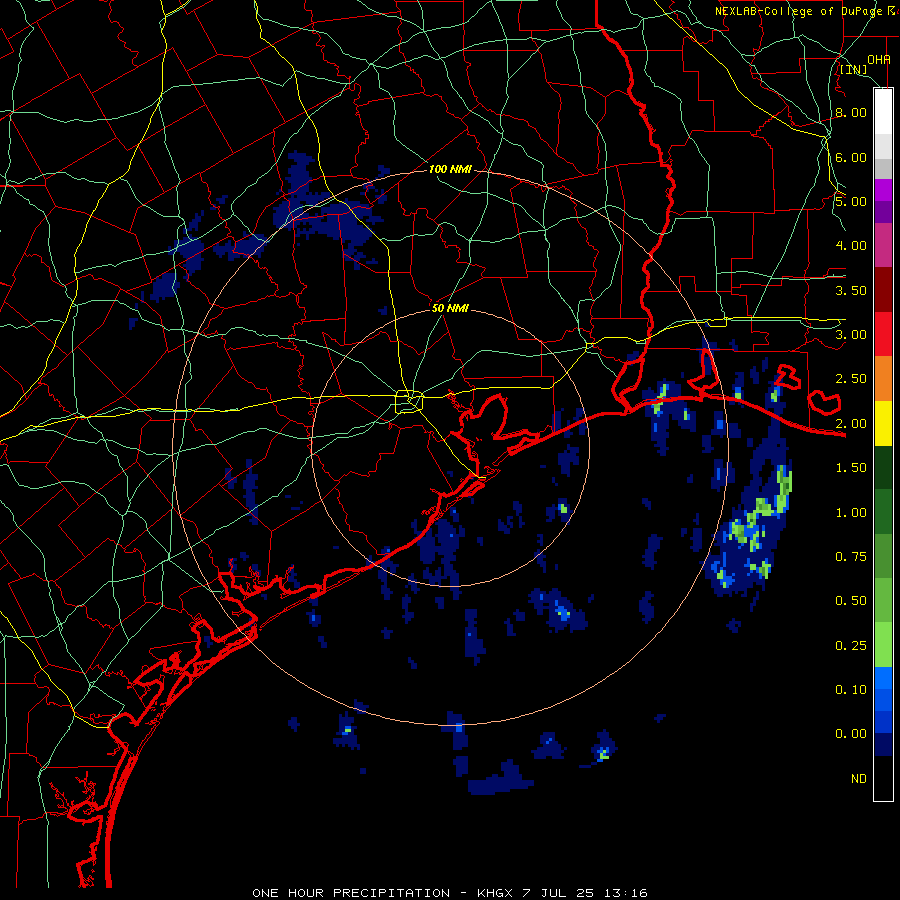Screen dimensions: 900x900
Task: Click the 2.00 legend value
Action: coord(851,424)
